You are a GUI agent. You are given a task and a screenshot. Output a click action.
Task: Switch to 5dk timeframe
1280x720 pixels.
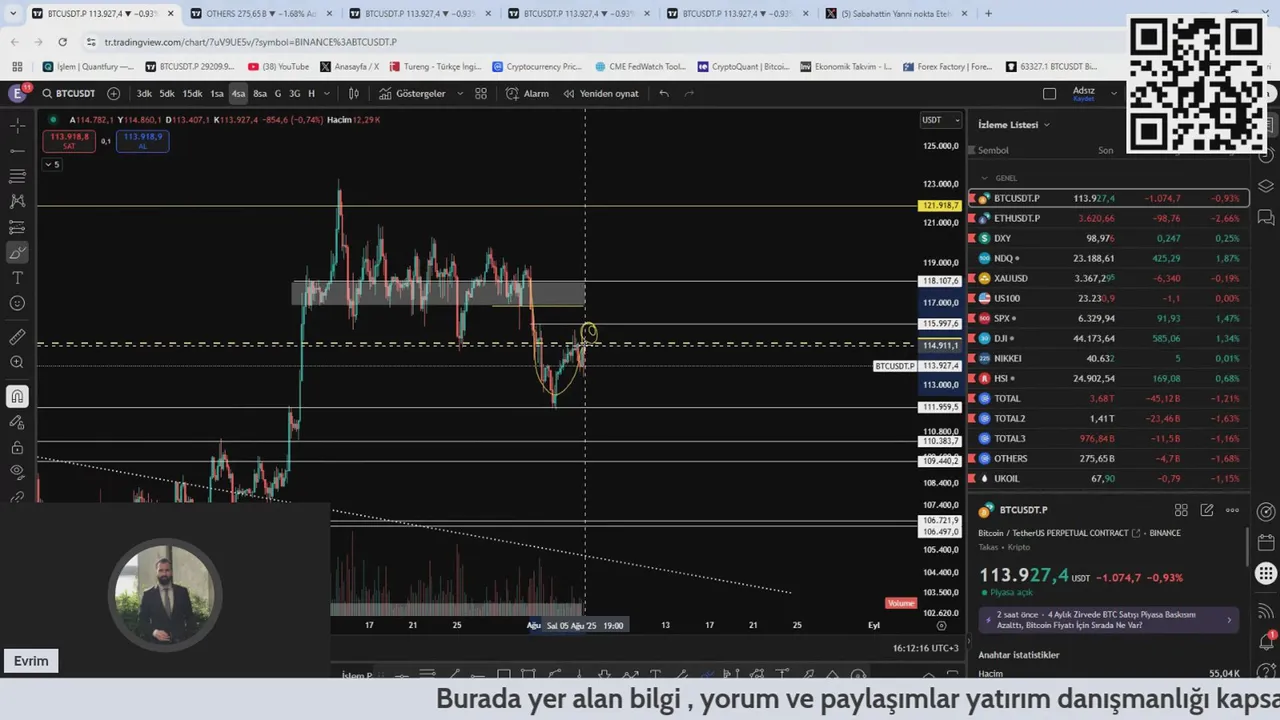coord(166,93)
